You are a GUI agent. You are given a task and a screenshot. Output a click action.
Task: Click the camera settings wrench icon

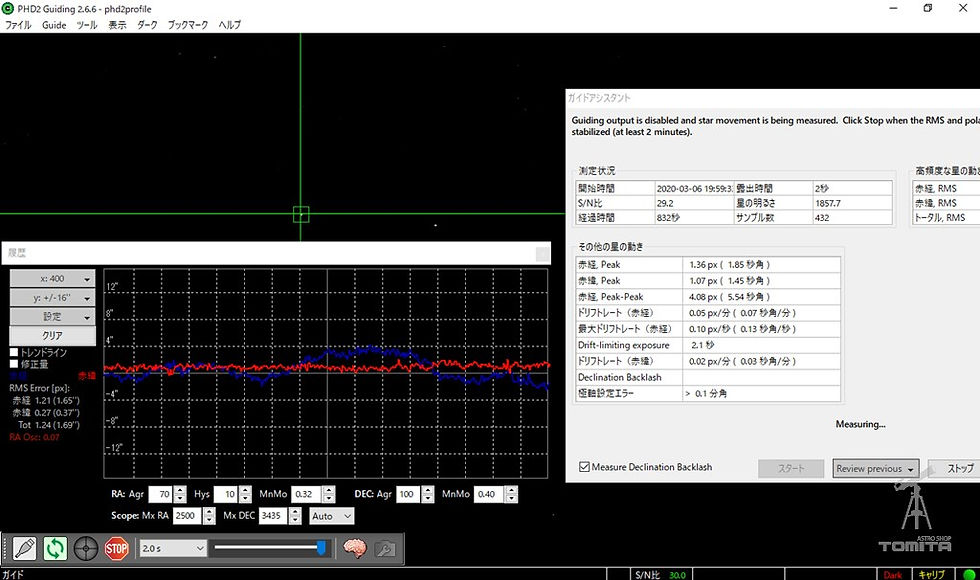click(x=385, y=549)
